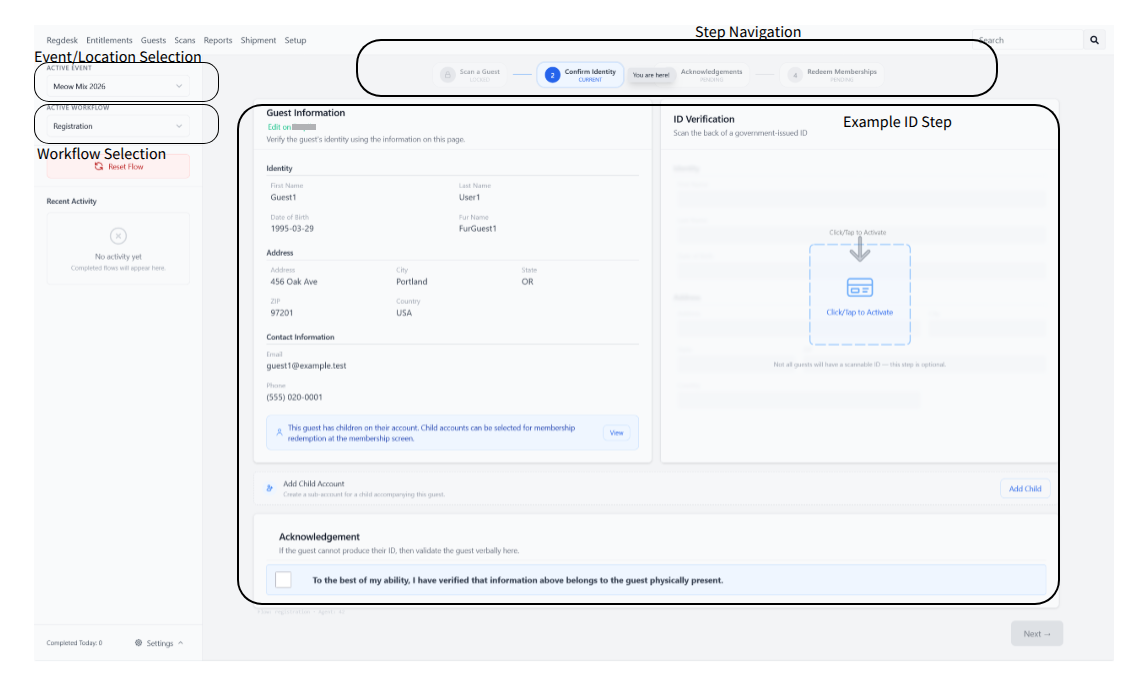
Task: Expand the Settings menu chevron
Action: 181,643
